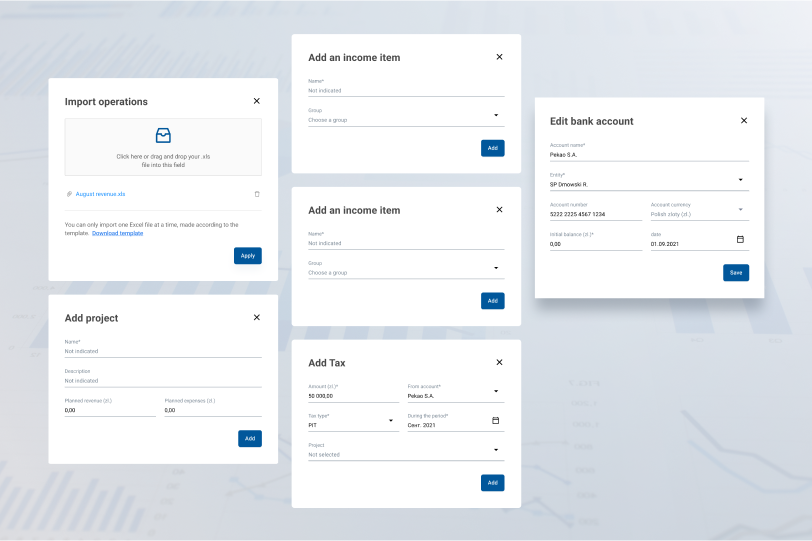The image size is (812, 541).
Task: Expand the From account dropdown in Add Tax
Action: pos(496,391)
